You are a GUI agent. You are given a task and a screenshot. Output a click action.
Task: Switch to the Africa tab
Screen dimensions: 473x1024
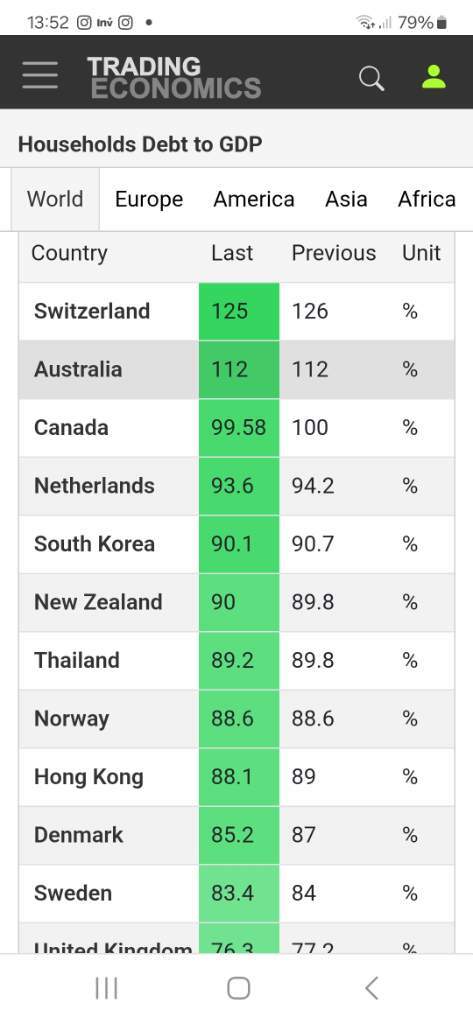(427, 199)
